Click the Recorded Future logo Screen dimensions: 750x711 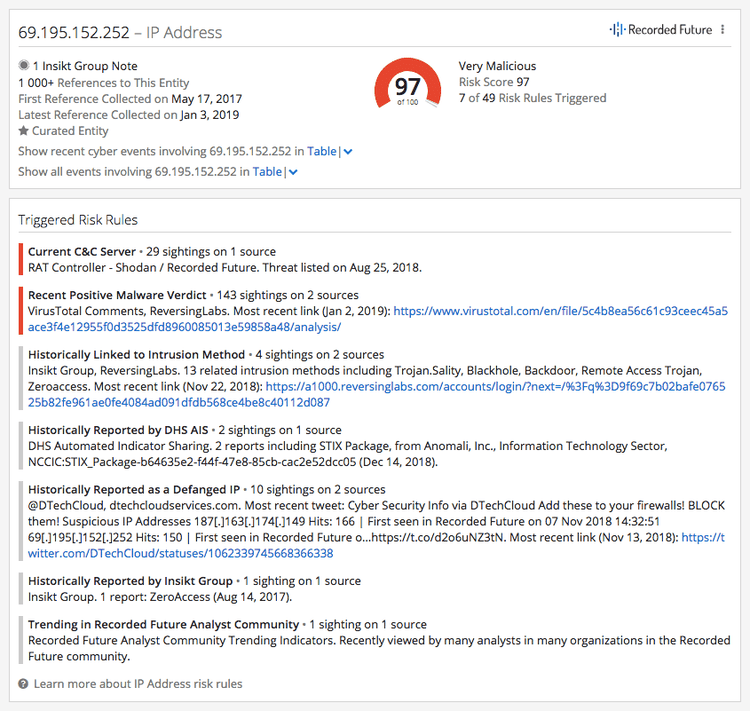click(662, 30)
